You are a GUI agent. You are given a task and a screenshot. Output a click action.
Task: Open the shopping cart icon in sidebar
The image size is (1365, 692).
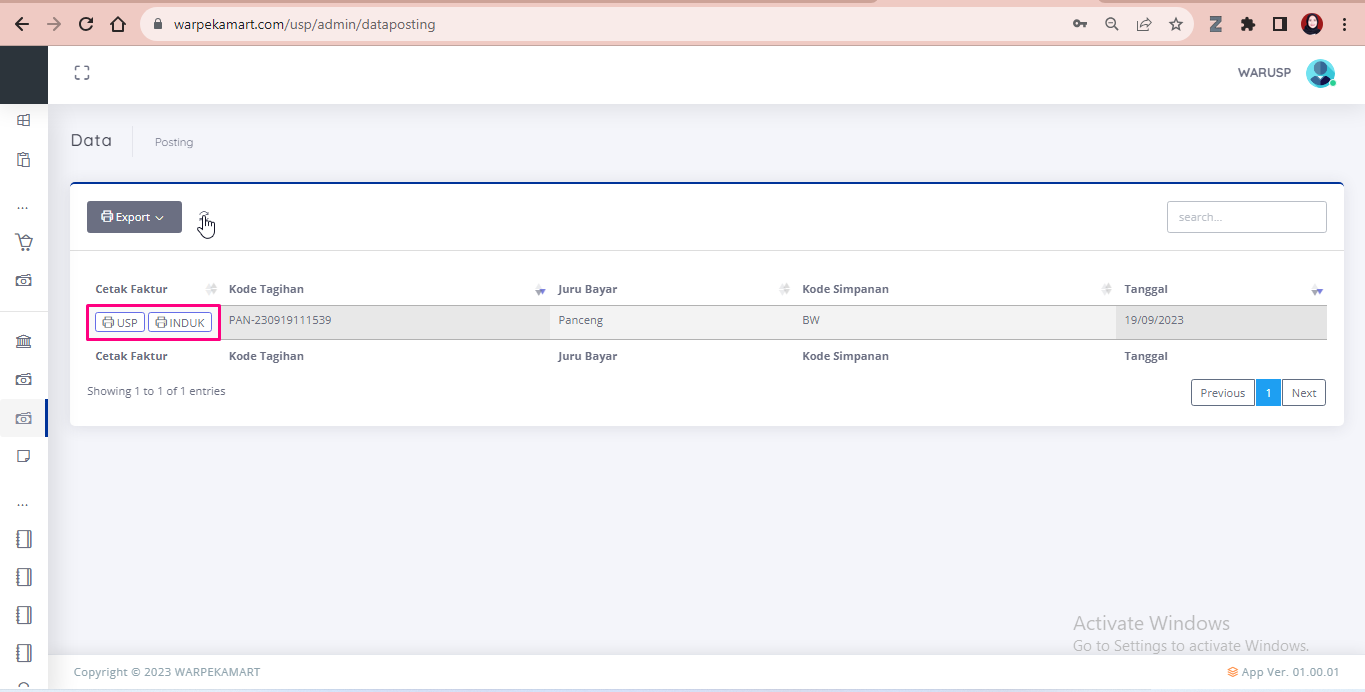tap(24, 242)
